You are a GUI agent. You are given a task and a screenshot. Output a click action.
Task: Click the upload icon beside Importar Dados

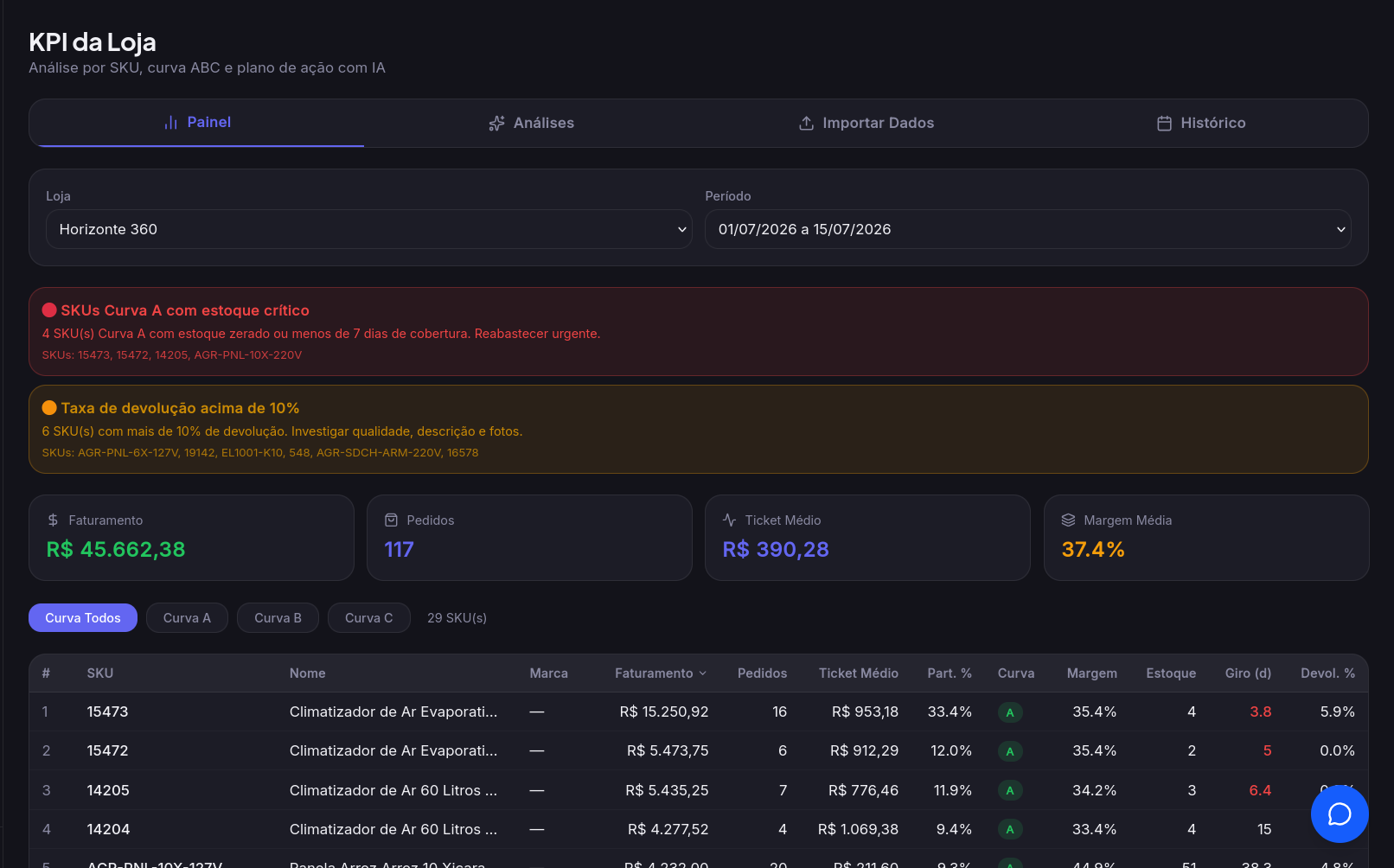coord(806,124)
